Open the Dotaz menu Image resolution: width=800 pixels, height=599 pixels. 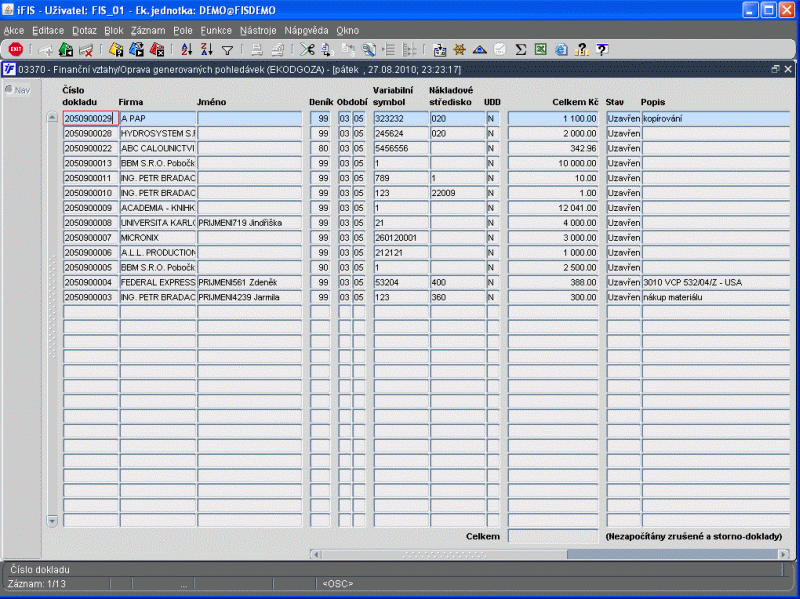pos(84,31)
